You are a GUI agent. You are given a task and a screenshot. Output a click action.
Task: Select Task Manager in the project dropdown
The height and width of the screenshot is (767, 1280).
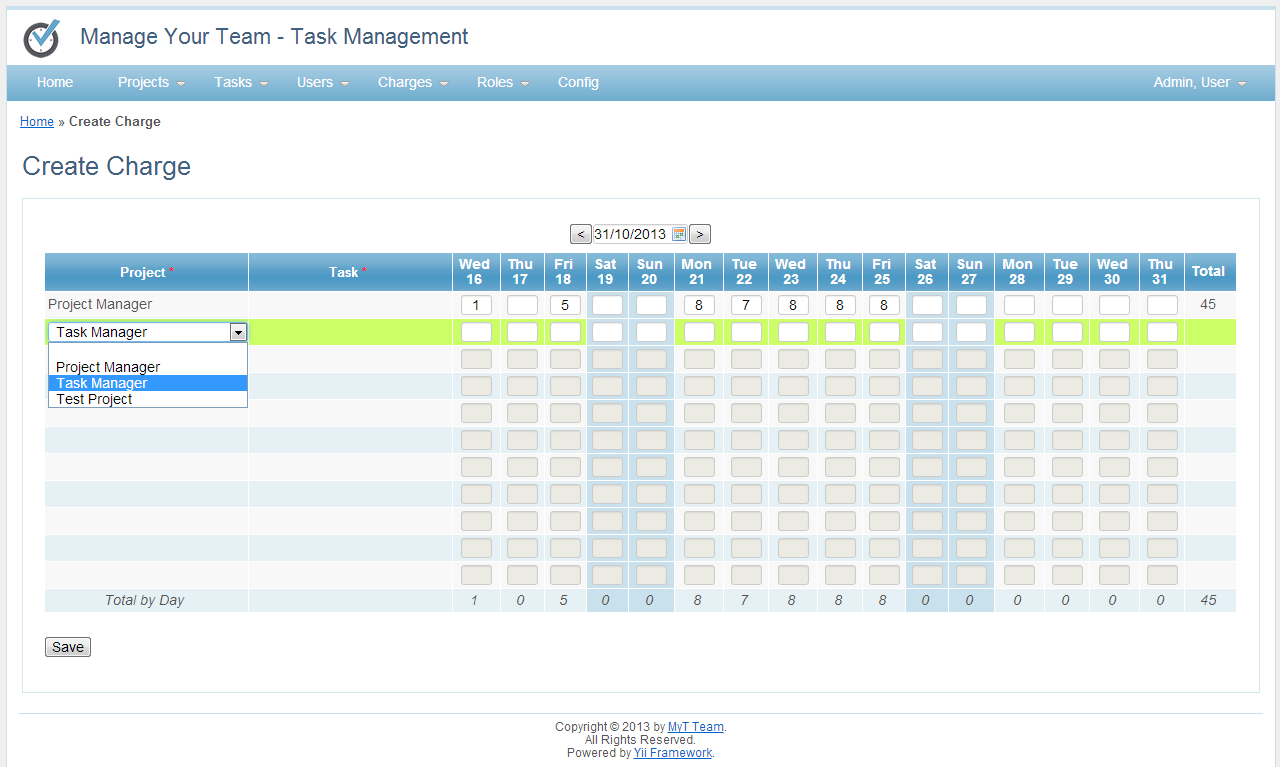[x=102, y=382]
